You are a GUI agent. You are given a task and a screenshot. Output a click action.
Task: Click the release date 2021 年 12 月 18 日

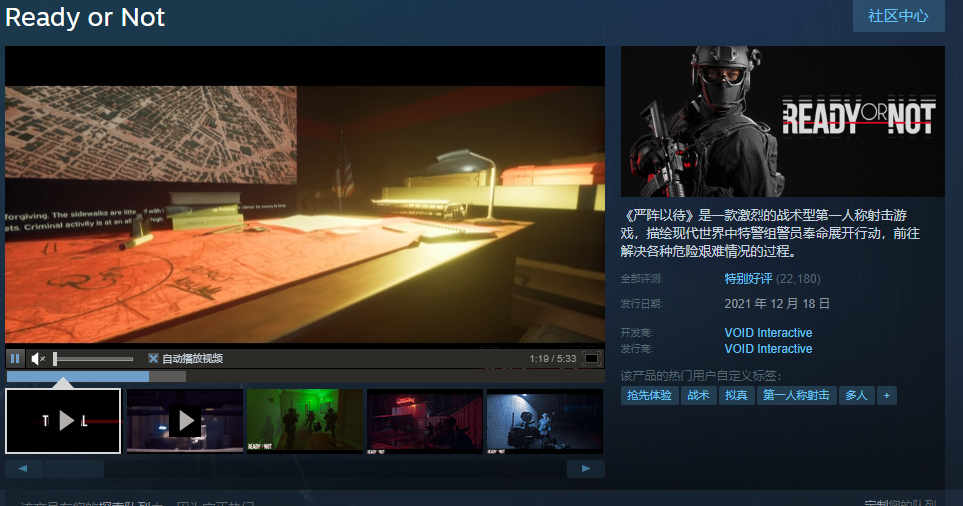coord(777,303)
